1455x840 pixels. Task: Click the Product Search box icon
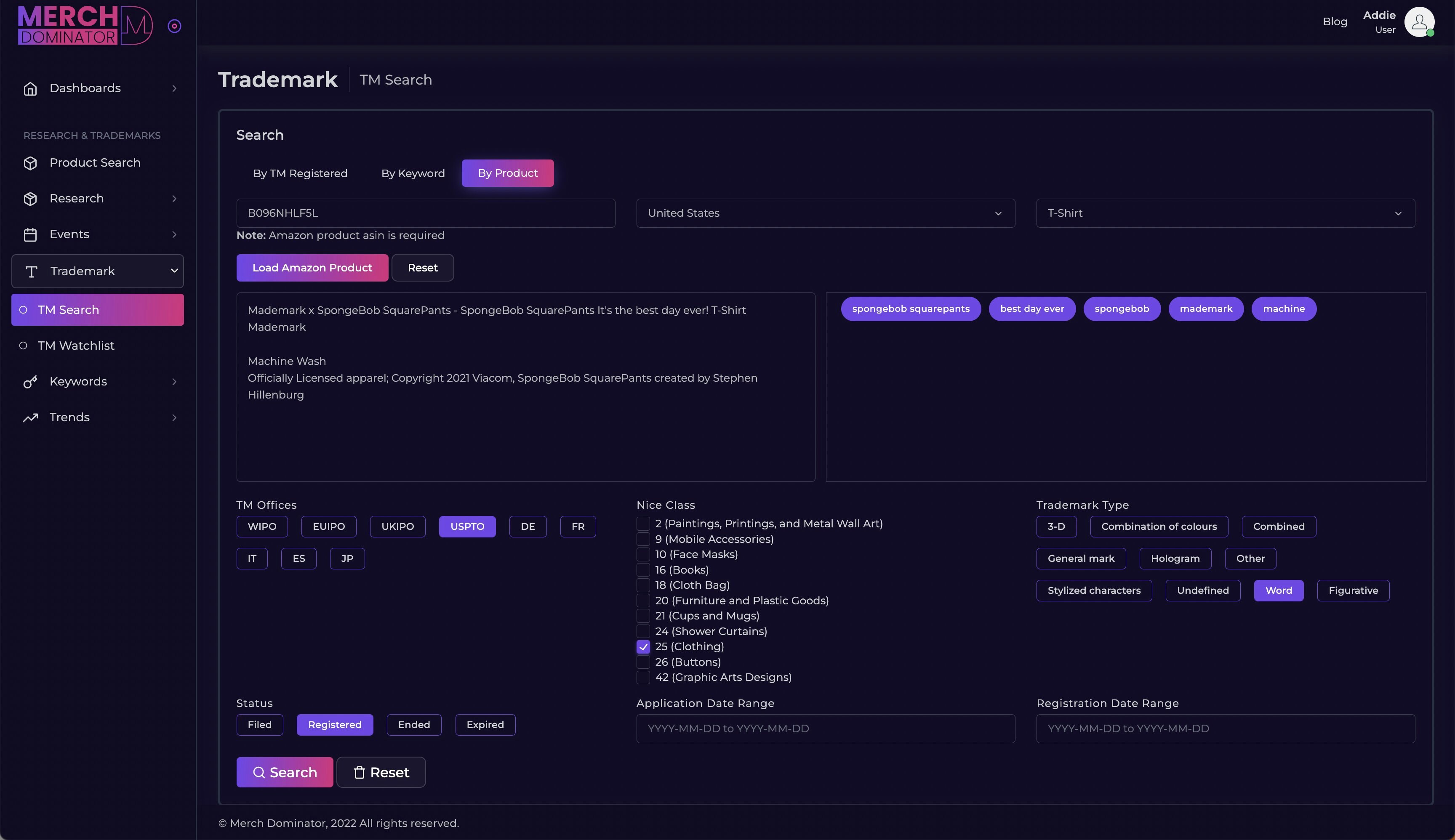pyautogui.click(x=31, y=163)
